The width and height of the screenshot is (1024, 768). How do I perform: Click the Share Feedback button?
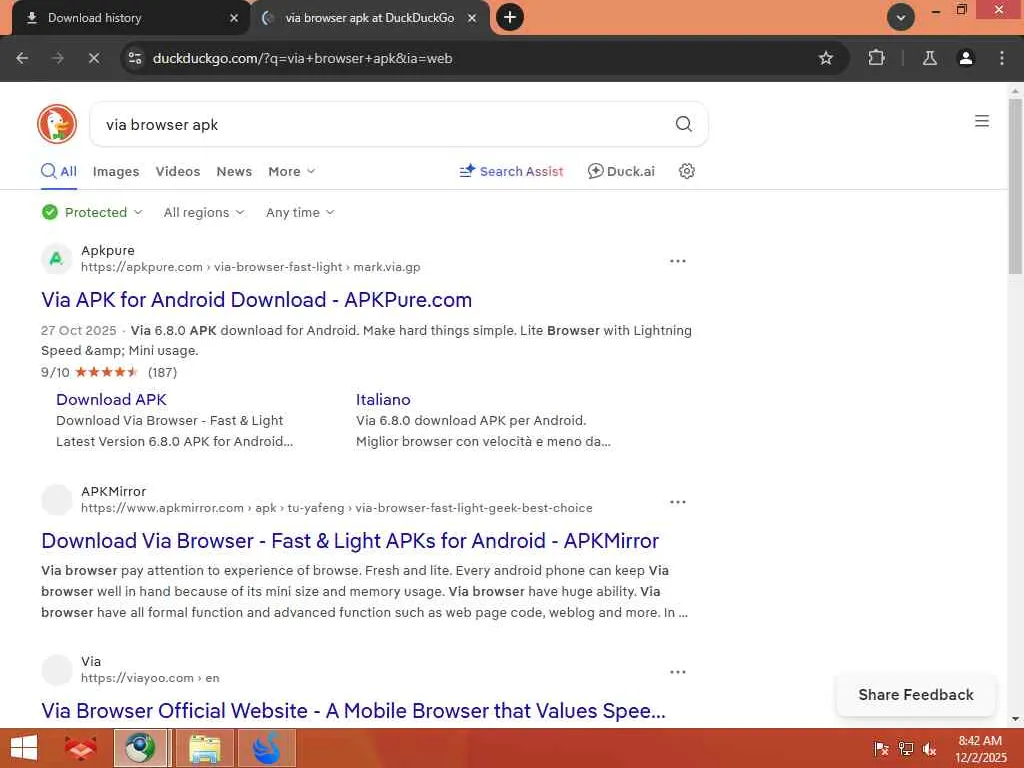pos(916,695)
